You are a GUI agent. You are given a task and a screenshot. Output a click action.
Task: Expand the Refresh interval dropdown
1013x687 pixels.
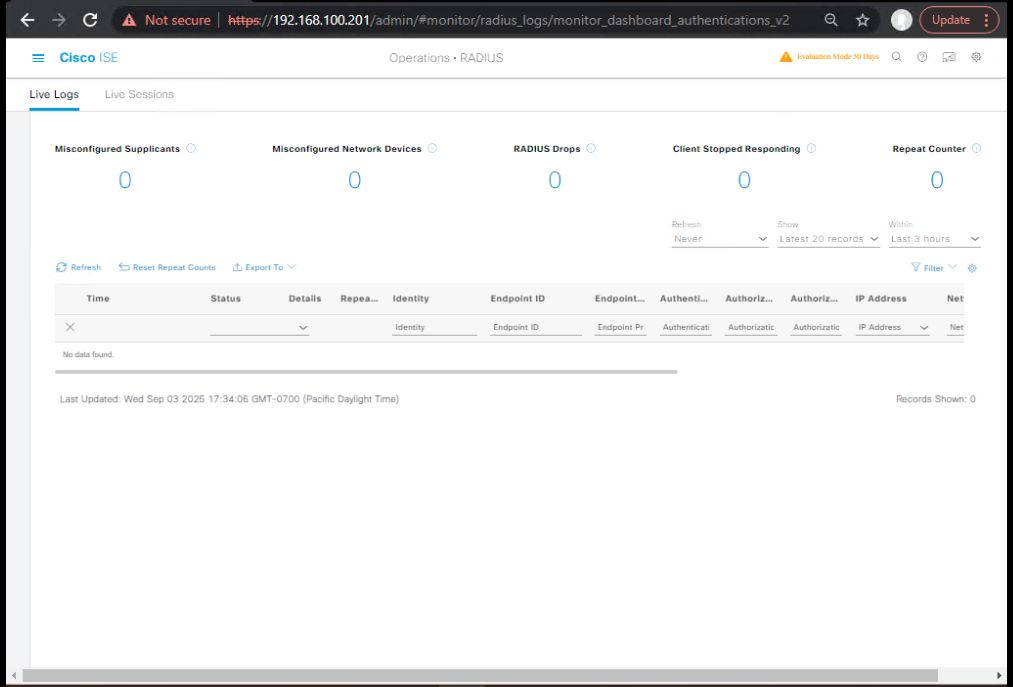coord(719,240)
